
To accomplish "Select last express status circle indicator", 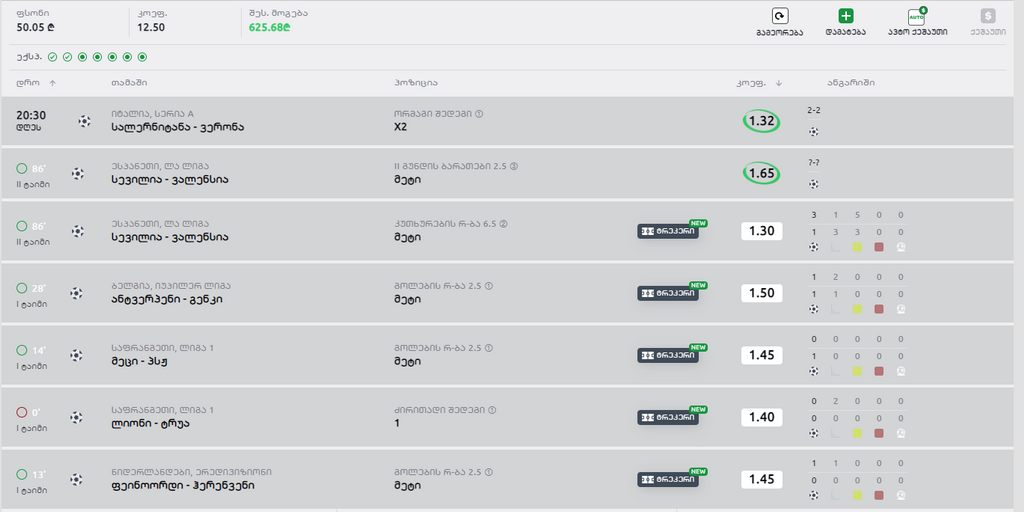I will [x=142, y=57].
